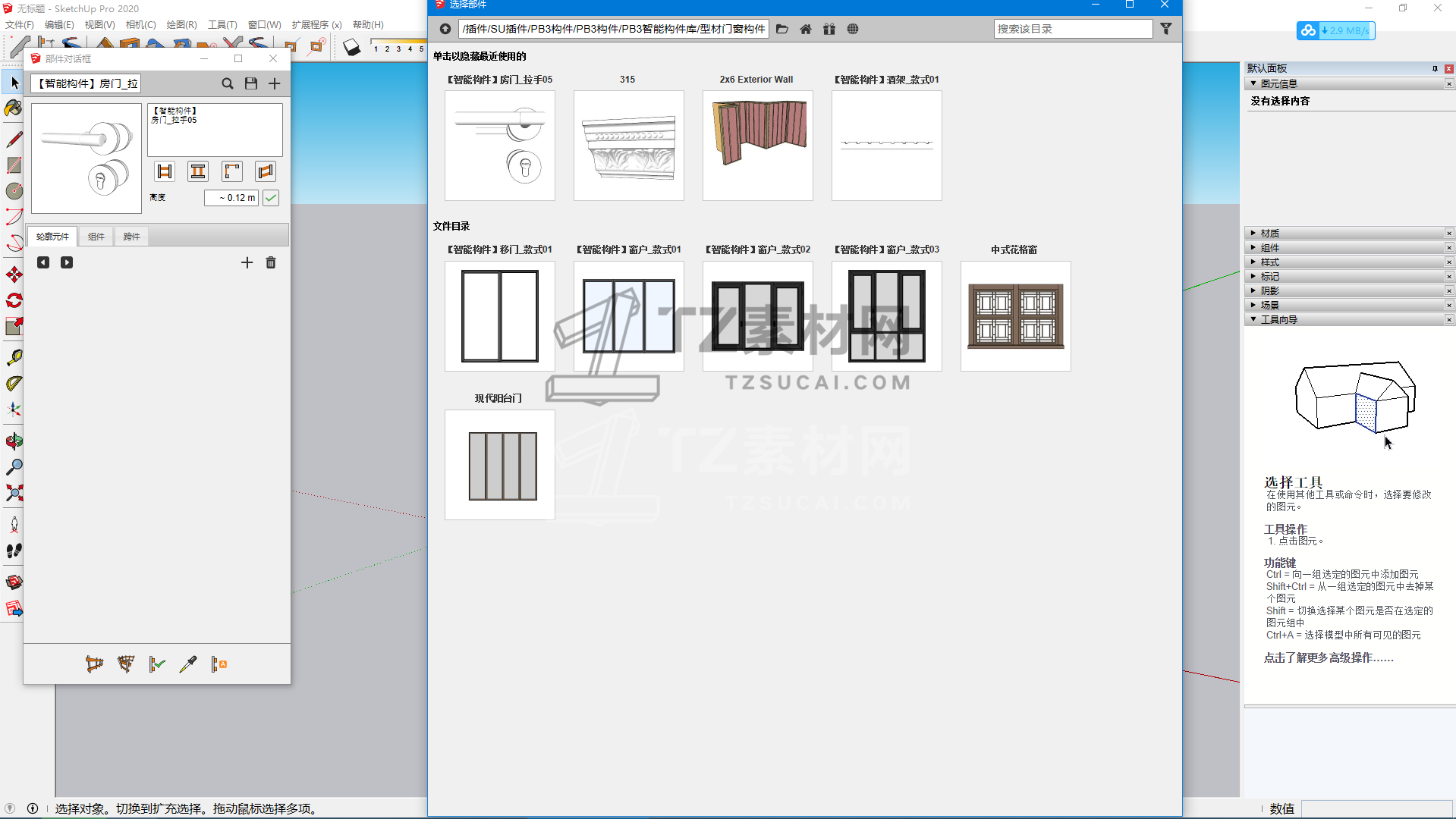
Task: Delete profile element with trash icon
Action: click(x=271, y=262)
